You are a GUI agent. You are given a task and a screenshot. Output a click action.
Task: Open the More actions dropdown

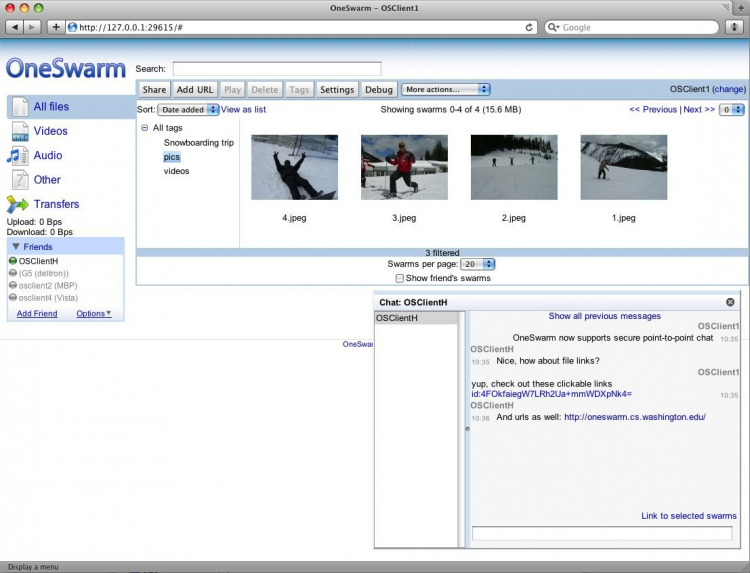pyautogui.click(x=445, y=90)
